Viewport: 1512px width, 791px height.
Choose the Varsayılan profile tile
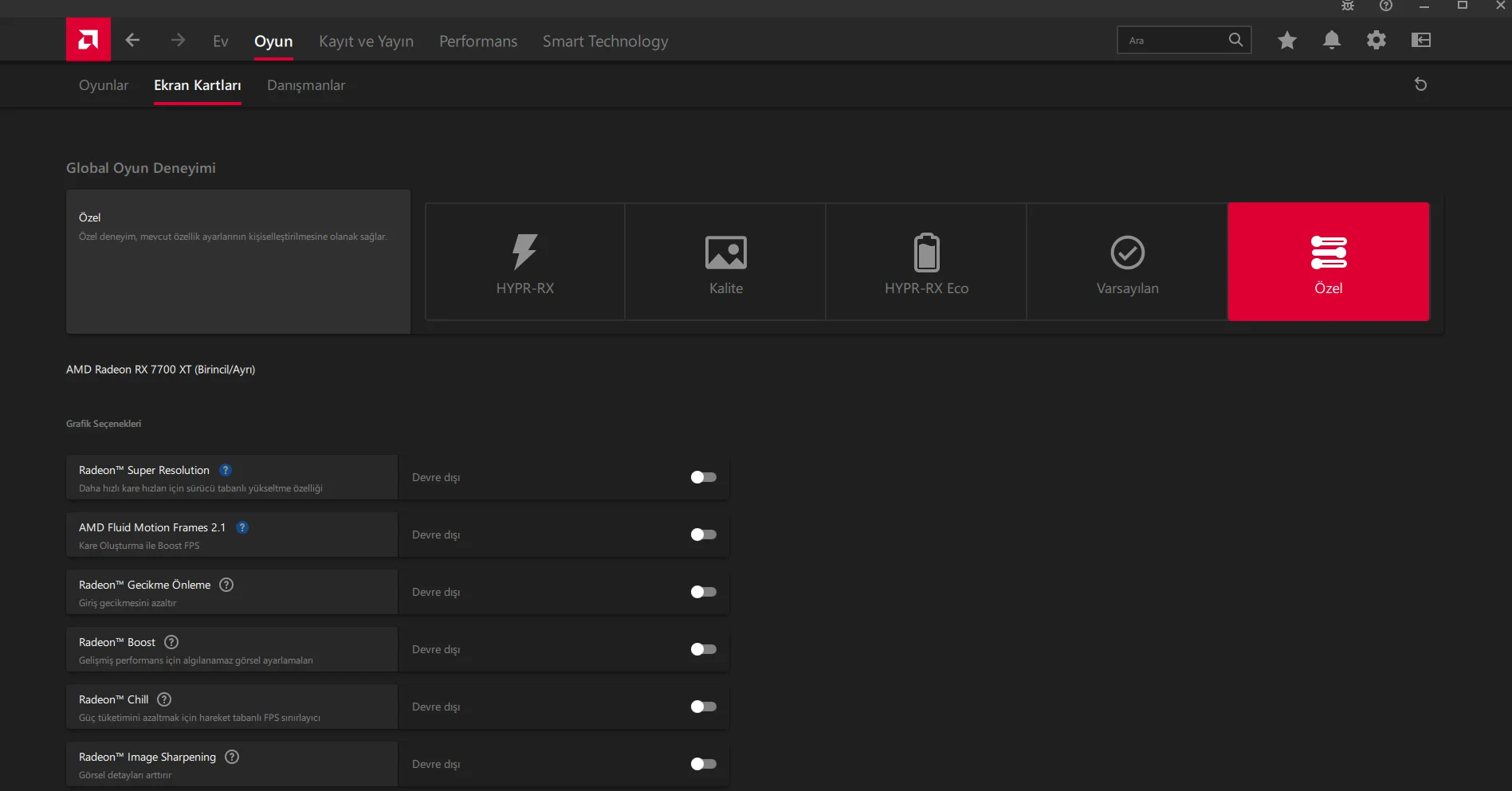1127,262
